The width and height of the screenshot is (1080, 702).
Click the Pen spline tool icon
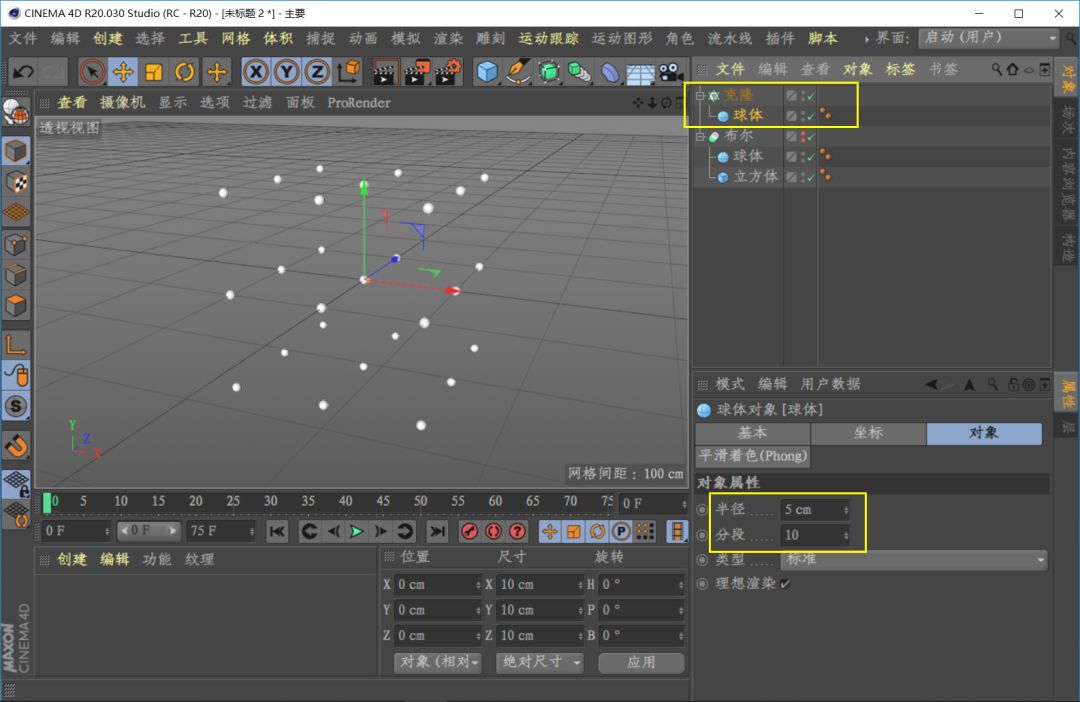518,72
